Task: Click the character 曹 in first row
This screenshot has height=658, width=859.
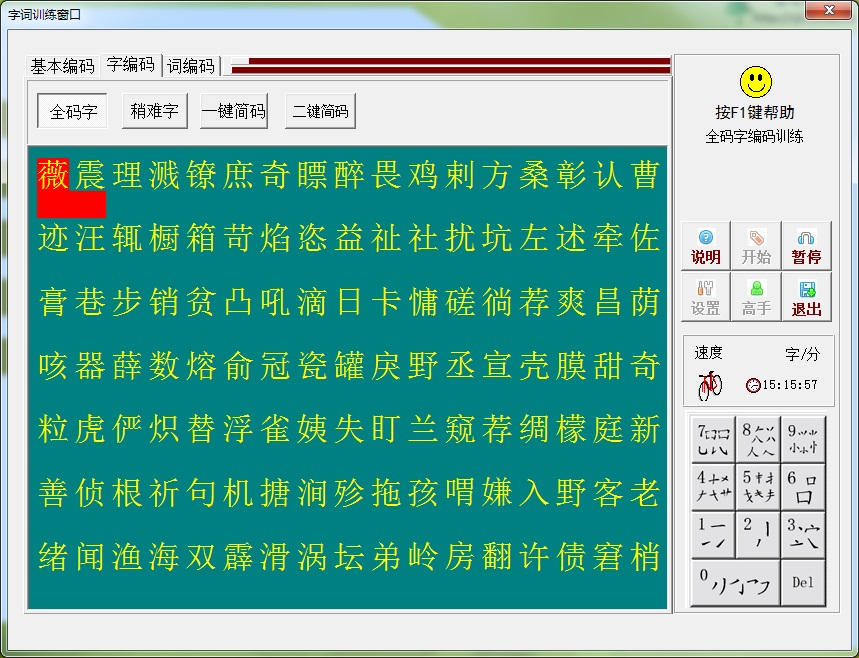Action: point(645,175)
